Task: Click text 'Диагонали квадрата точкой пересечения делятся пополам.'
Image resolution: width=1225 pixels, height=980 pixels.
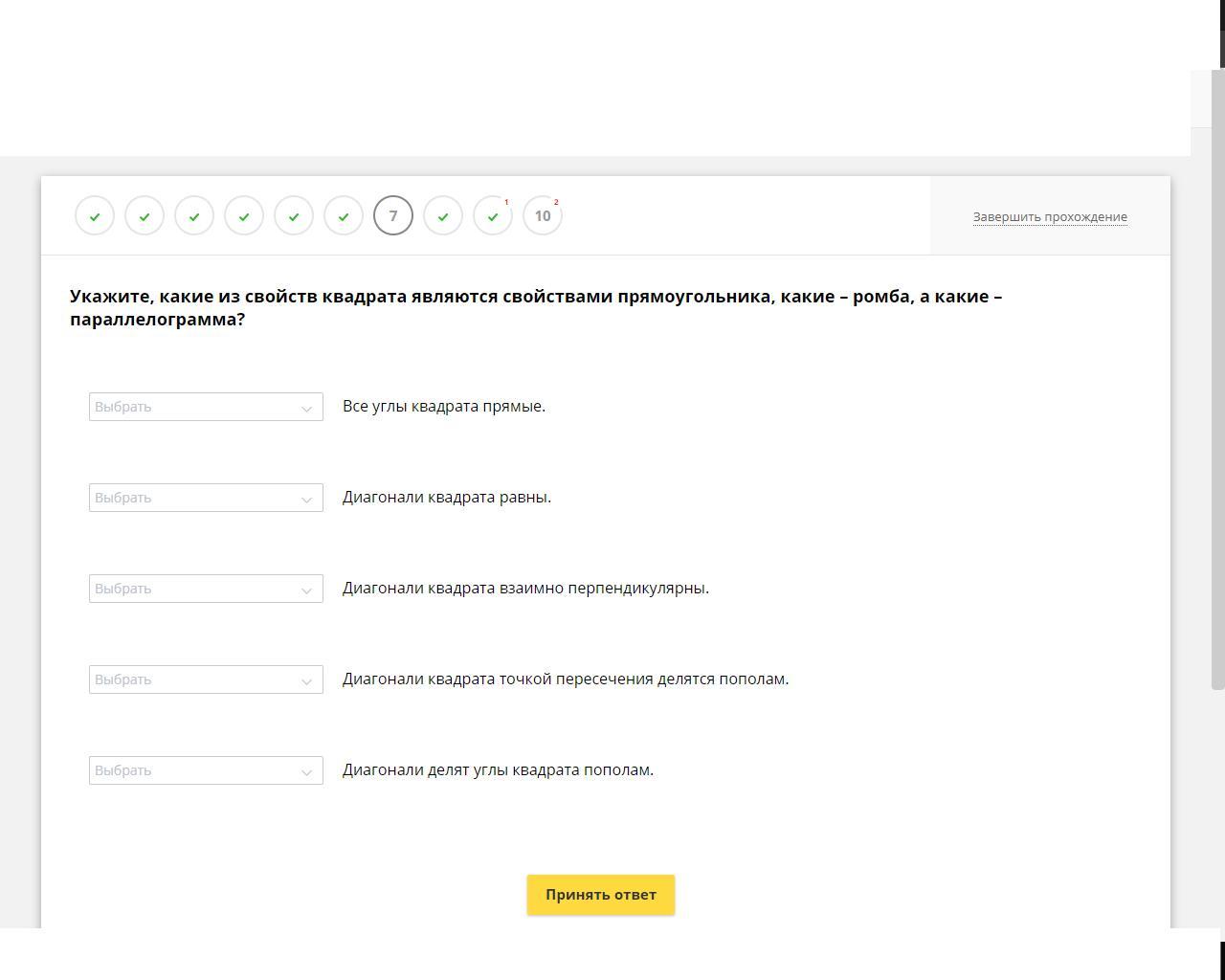Action: coord(566,679)
